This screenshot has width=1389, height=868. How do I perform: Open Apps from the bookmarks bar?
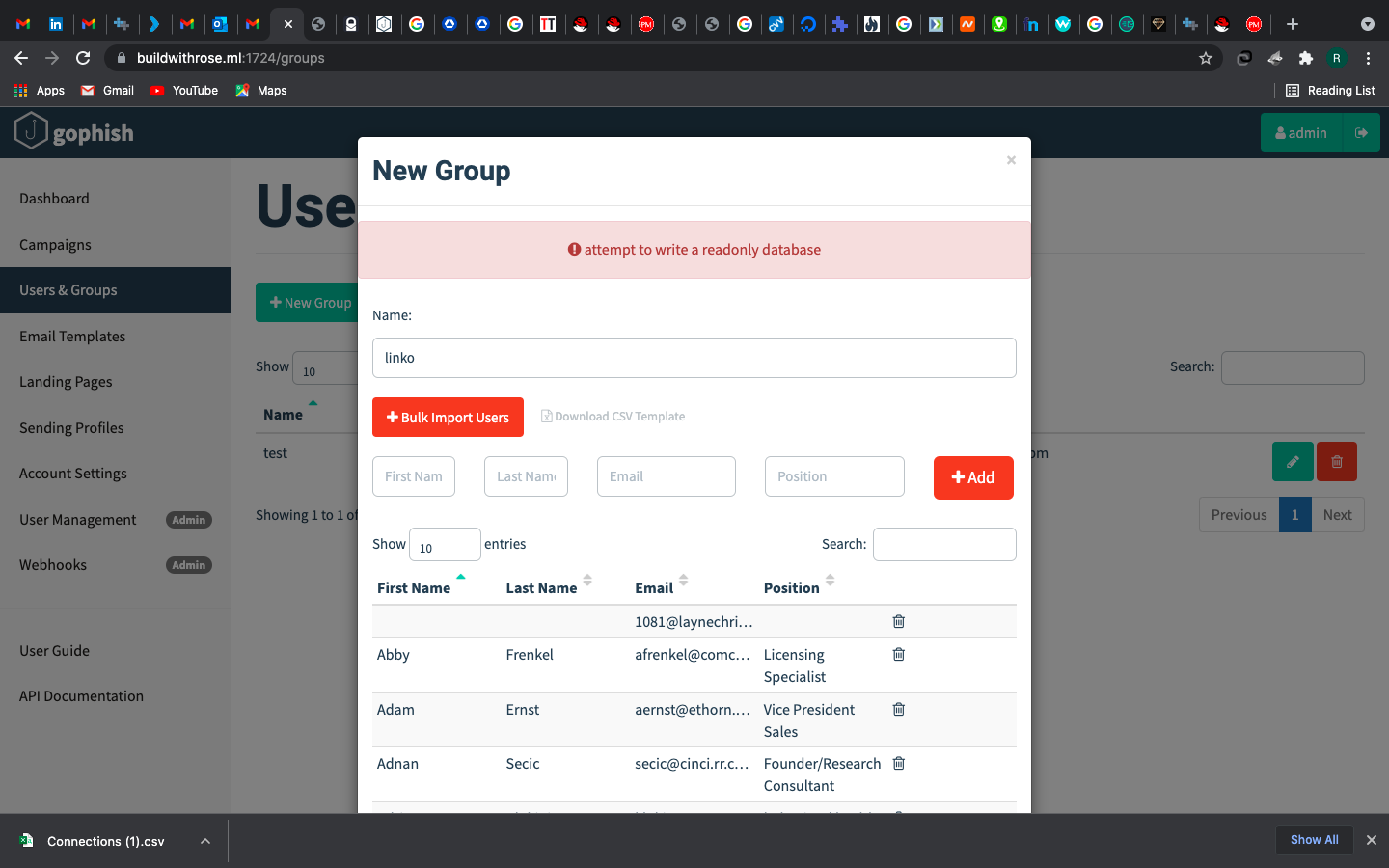coord(40,91)
